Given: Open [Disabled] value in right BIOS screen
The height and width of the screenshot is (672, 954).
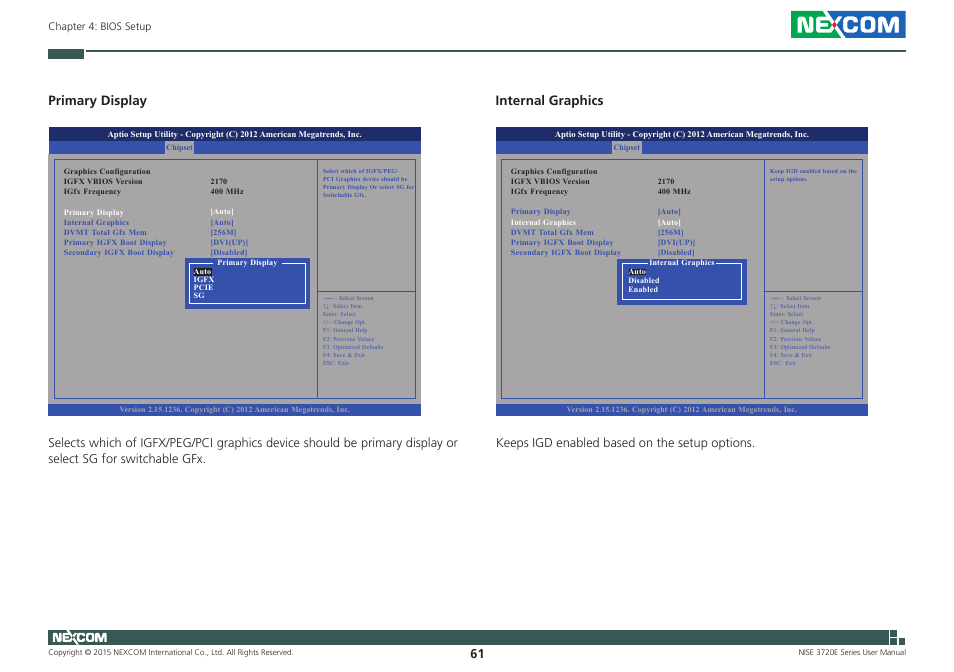Looking at the screenshot, I should 676,252.
